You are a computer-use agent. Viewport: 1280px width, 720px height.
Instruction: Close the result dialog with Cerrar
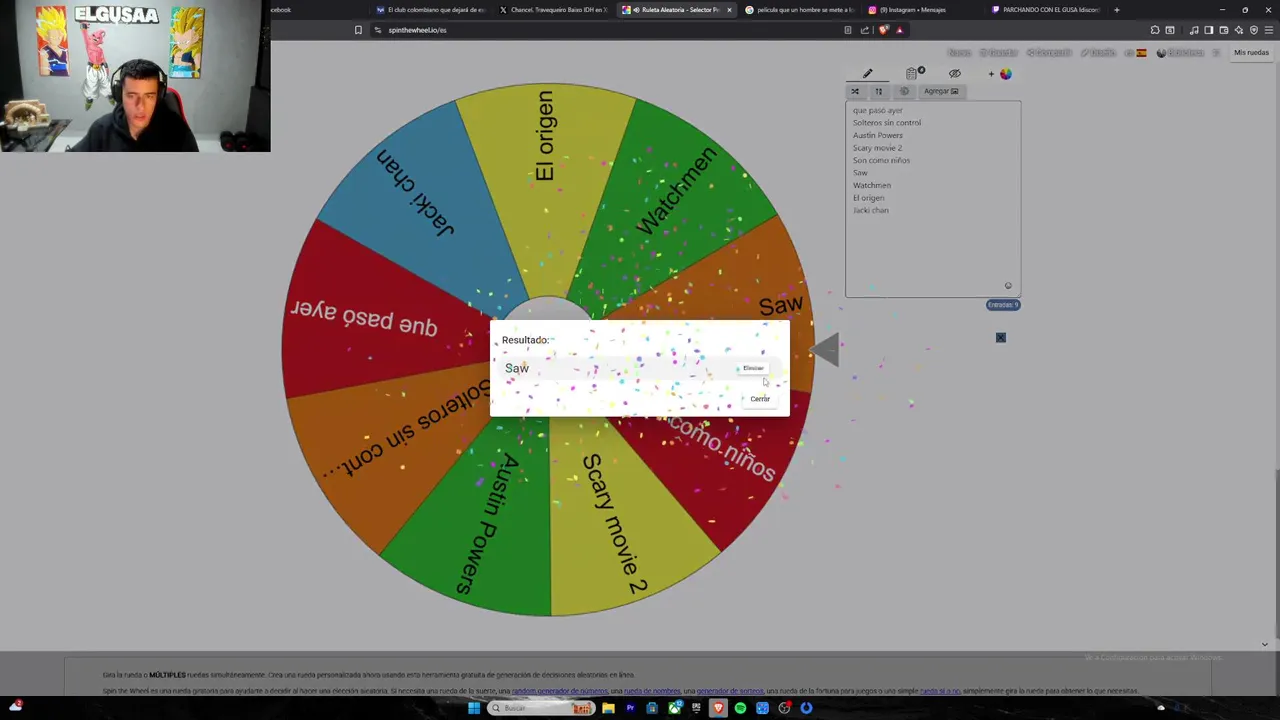click(760, 399)
